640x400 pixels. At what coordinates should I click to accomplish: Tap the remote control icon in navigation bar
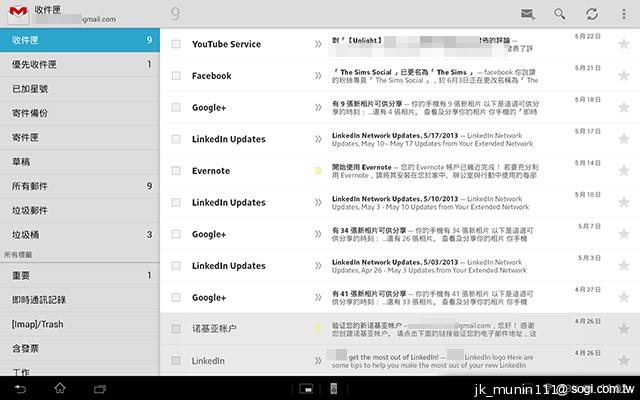click(333, 389)
